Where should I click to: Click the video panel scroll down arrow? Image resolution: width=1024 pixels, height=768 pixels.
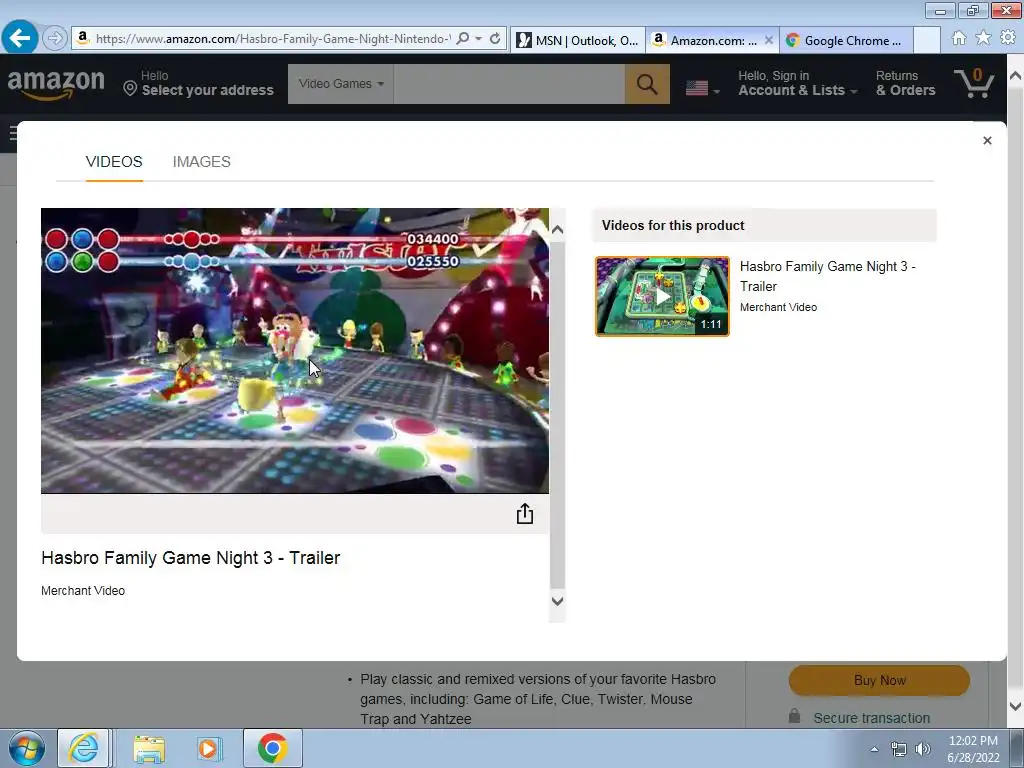pos(557,601)
